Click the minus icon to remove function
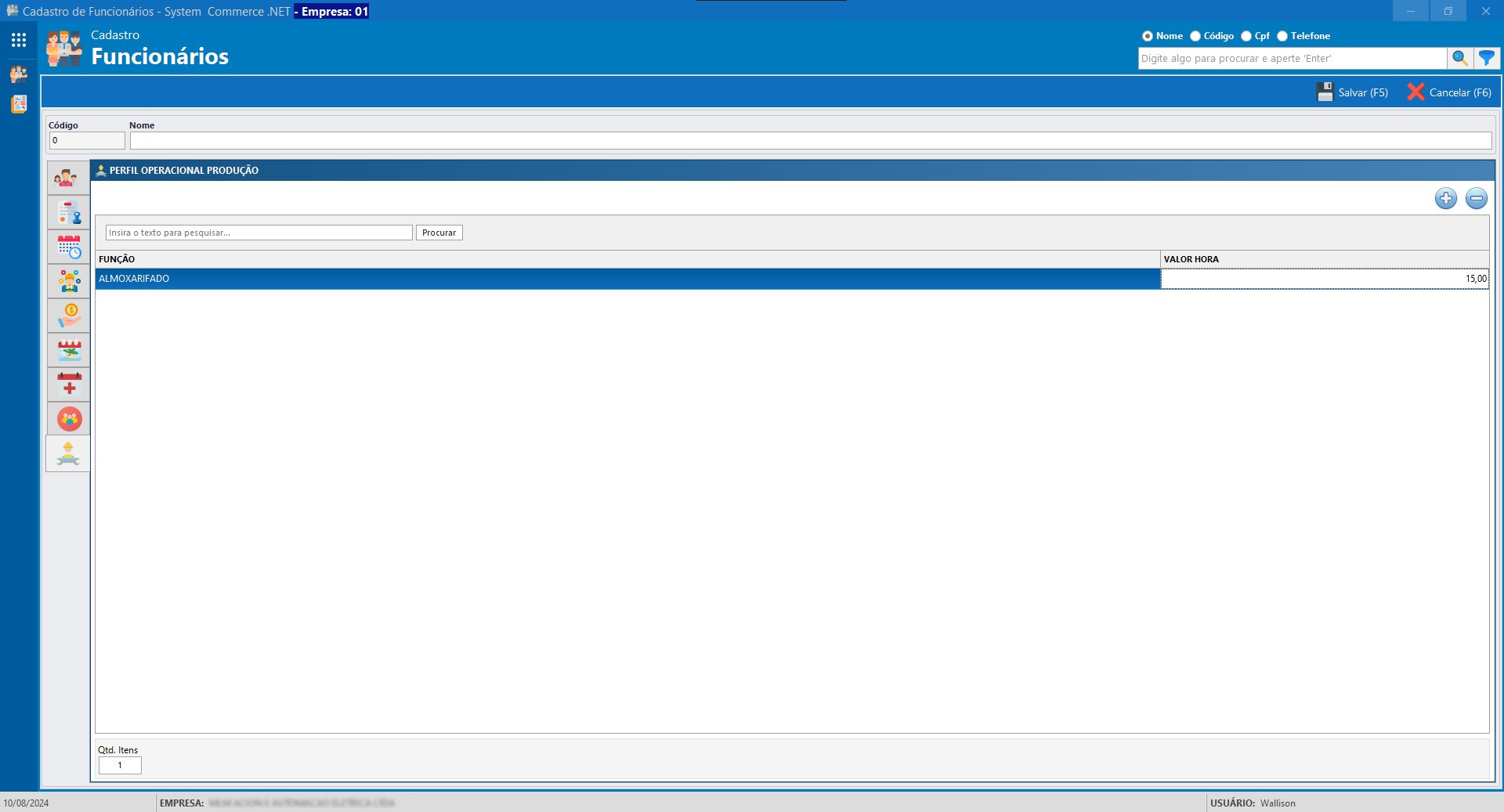This screenshot has width=1504, height=812. (1476, 199)
